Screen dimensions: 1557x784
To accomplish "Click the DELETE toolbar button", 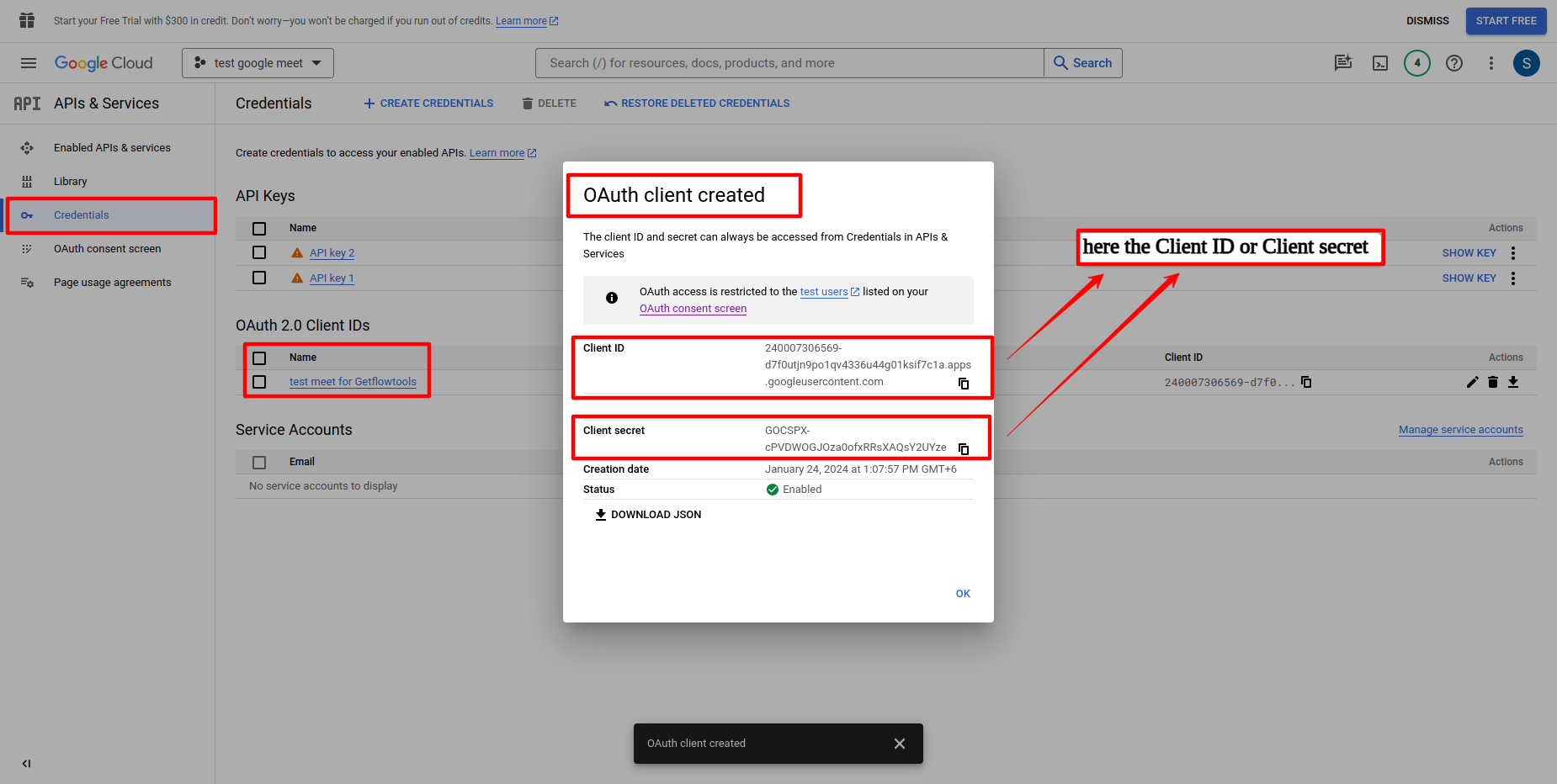I will tap(549, 103).
